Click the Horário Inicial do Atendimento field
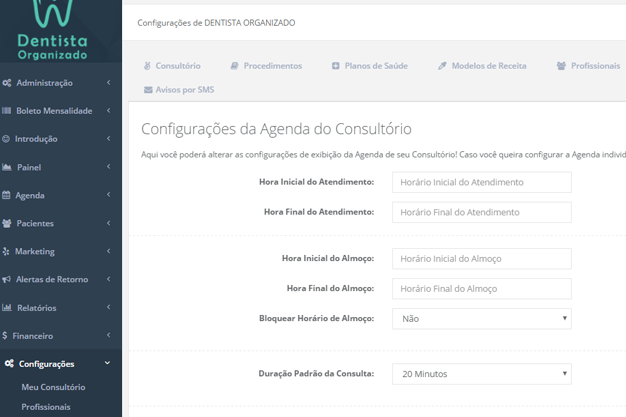The image size is (626, 417). 482,182
